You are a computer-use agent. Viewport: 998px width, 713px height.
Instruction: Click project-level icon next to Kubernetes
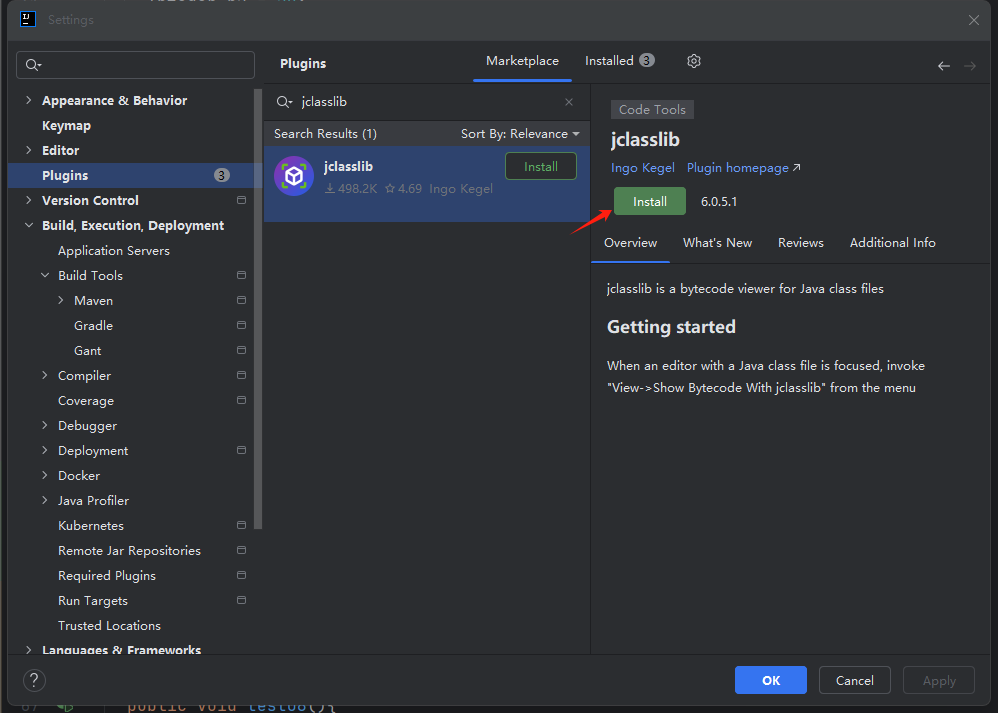pyautogui.click(x=241, y=525)
